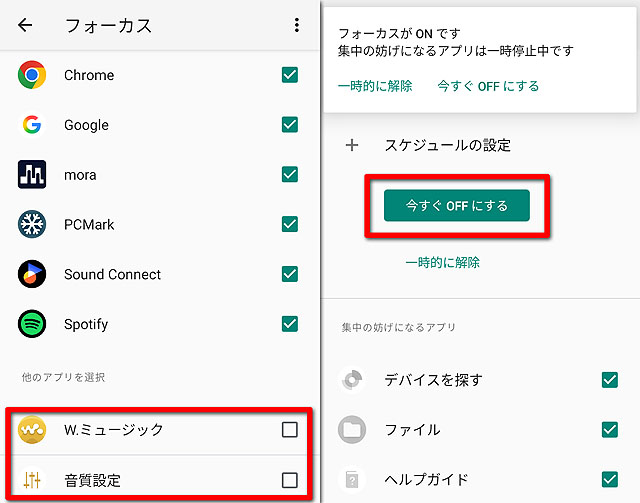
Task: Tap the back arrow beside フォーカス
Action: pyautogui.click(x=25, y=26)
